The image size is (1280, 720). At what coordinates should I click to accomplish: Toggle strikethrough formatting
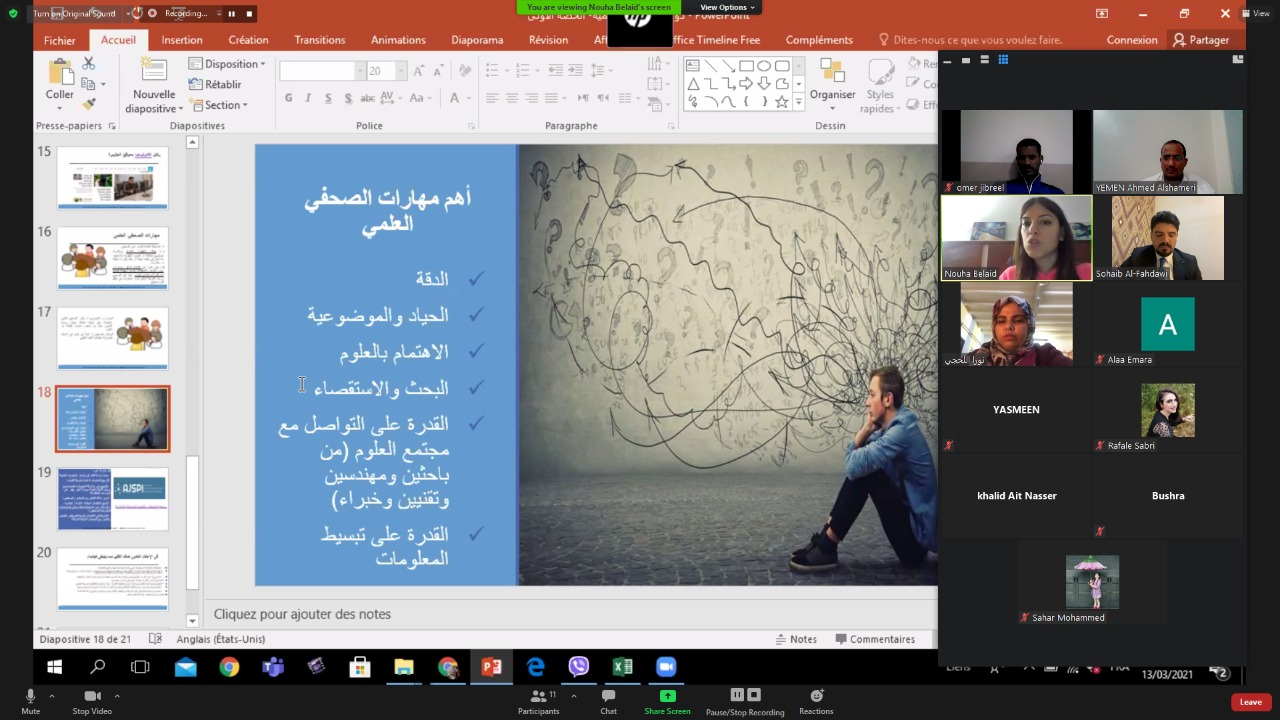point(367,98)
